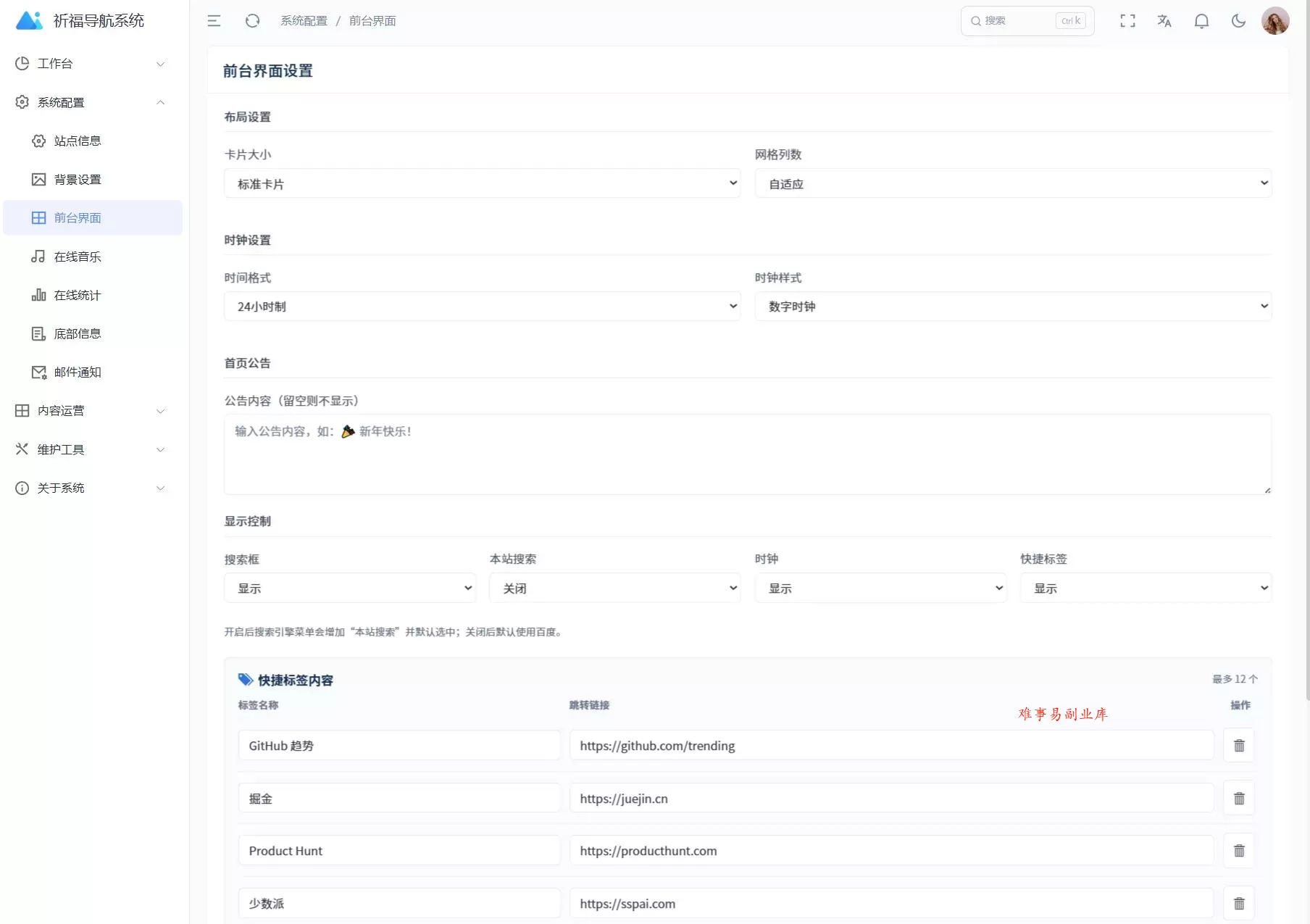Image resolution: width=1310 pixels, height=924 pixels.
Task: Open the notifications bell icon
Action: 1201,21
